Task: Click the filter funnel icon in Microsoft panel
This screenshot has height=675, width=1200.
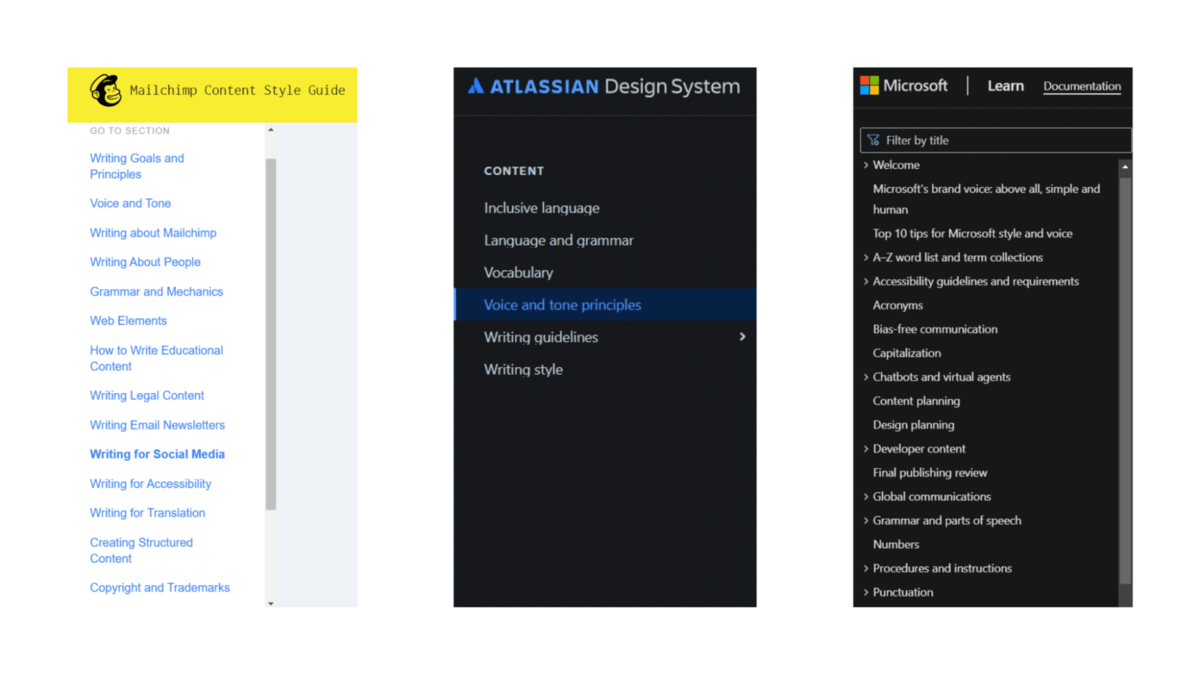Action: (x=873, y=140)
